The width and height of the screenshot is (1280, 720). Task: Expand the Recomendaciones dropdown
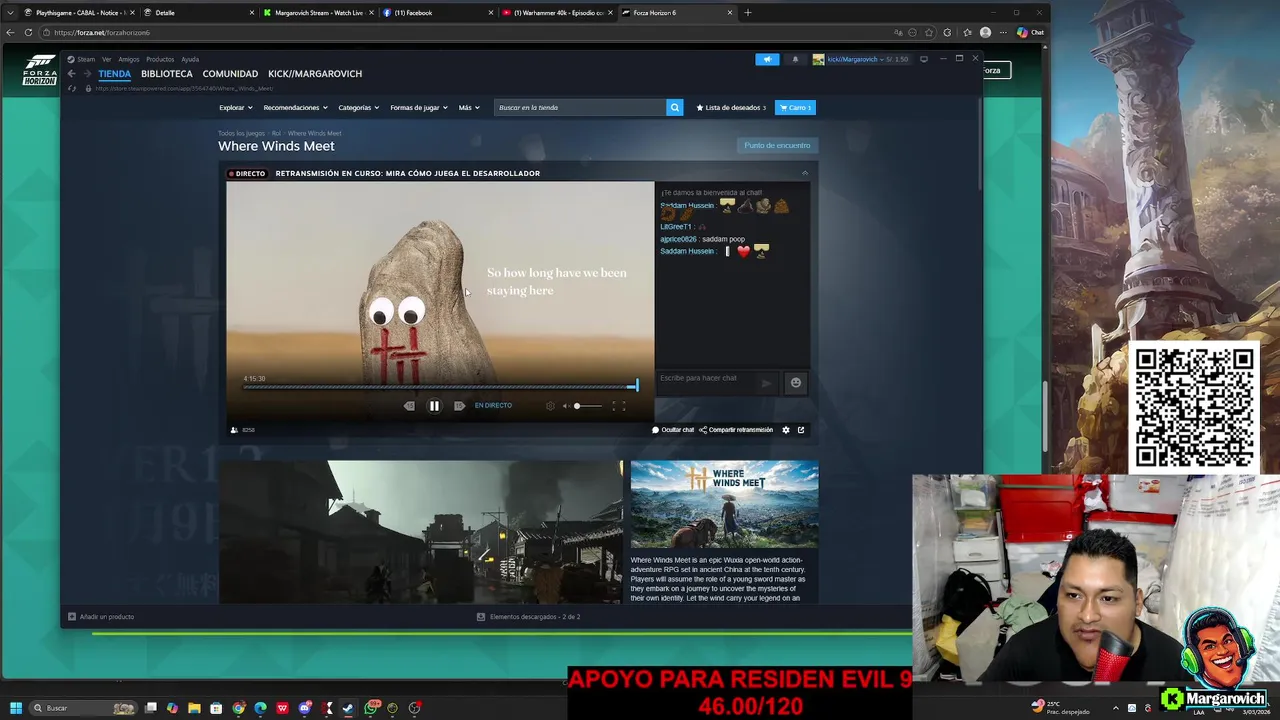point(295,107)
